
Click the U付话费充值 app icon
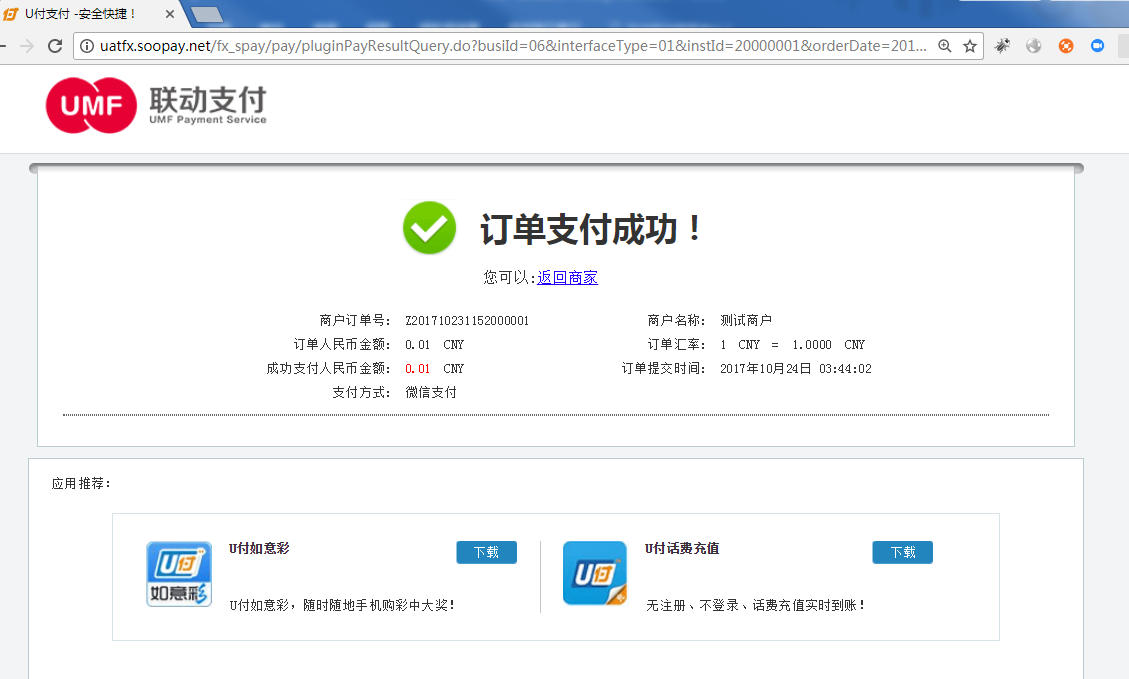595,575
